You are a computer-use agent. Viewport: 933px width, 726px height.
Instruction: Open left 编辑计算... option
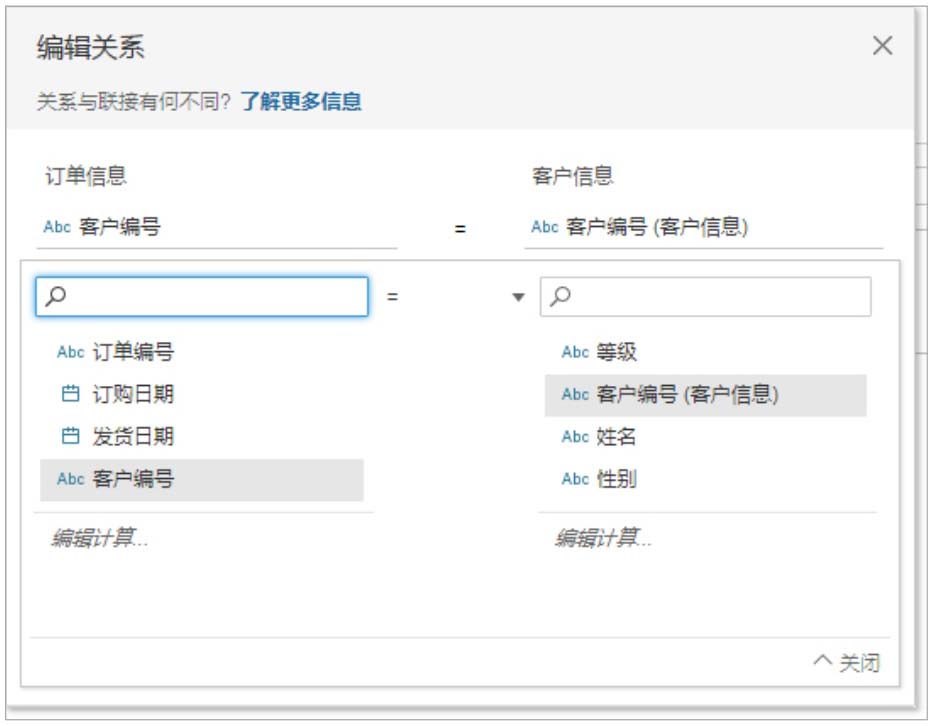100,538
